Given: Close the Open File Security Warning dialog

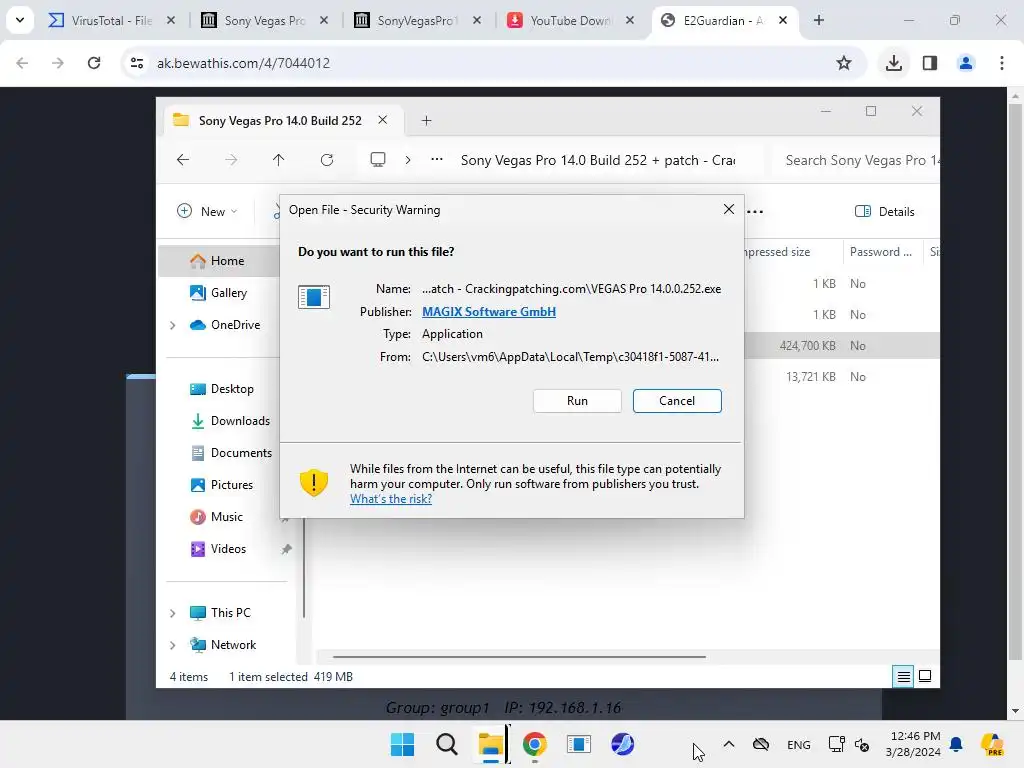Looking at the screenshot, I should (x=729, y=209).
